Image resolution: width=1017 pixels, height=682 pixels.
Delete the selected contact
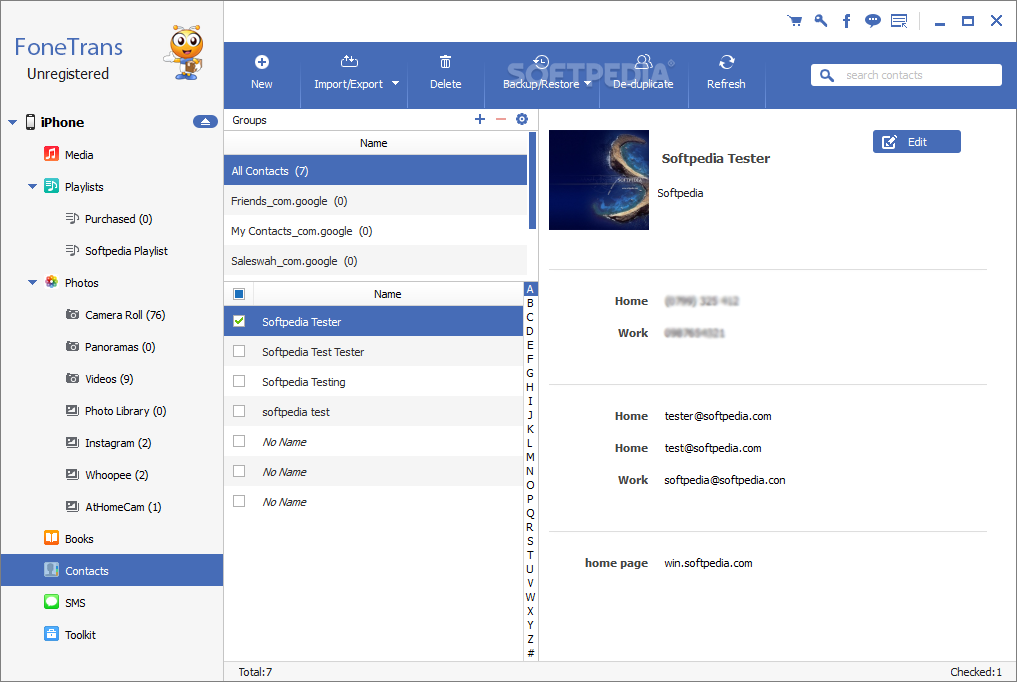tap(446, 73)
